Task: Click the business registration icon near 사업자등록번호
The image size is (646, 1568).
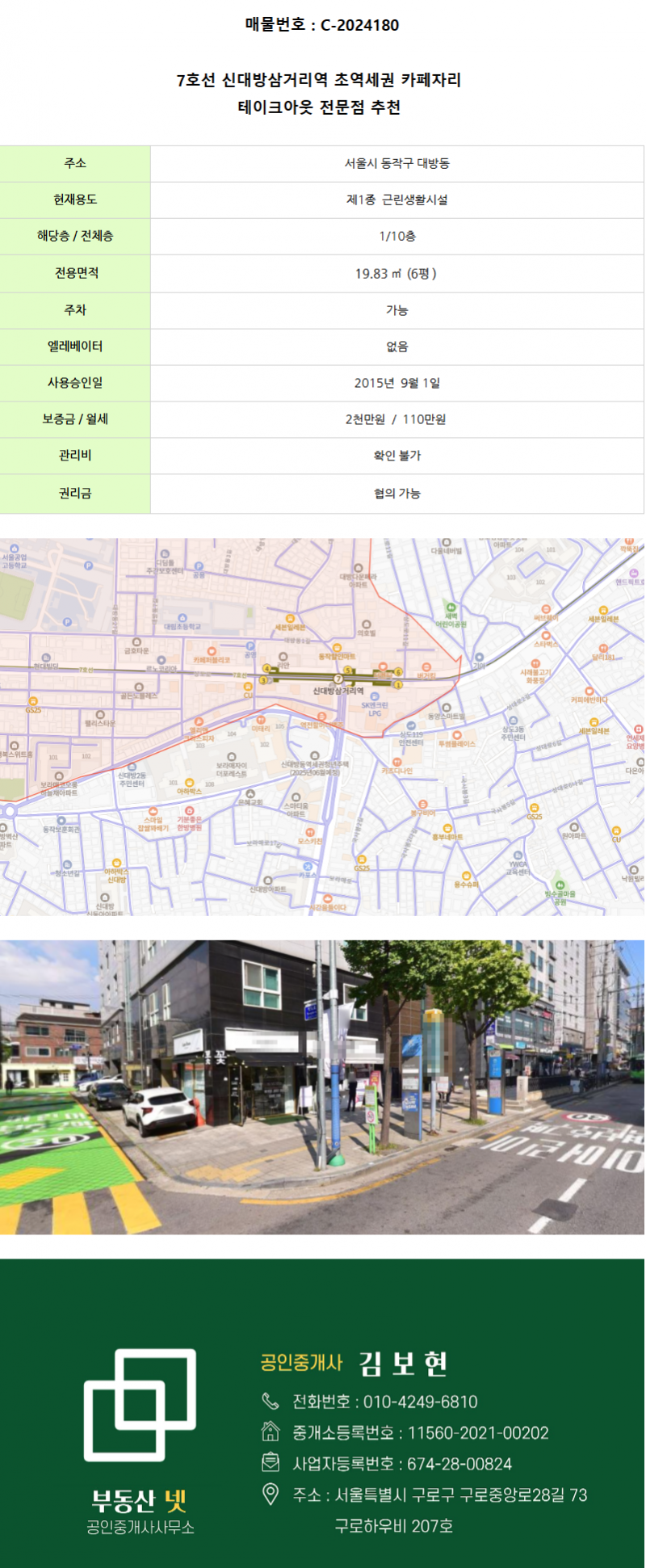Action: pyautogui.click(x=271, y=1462)
